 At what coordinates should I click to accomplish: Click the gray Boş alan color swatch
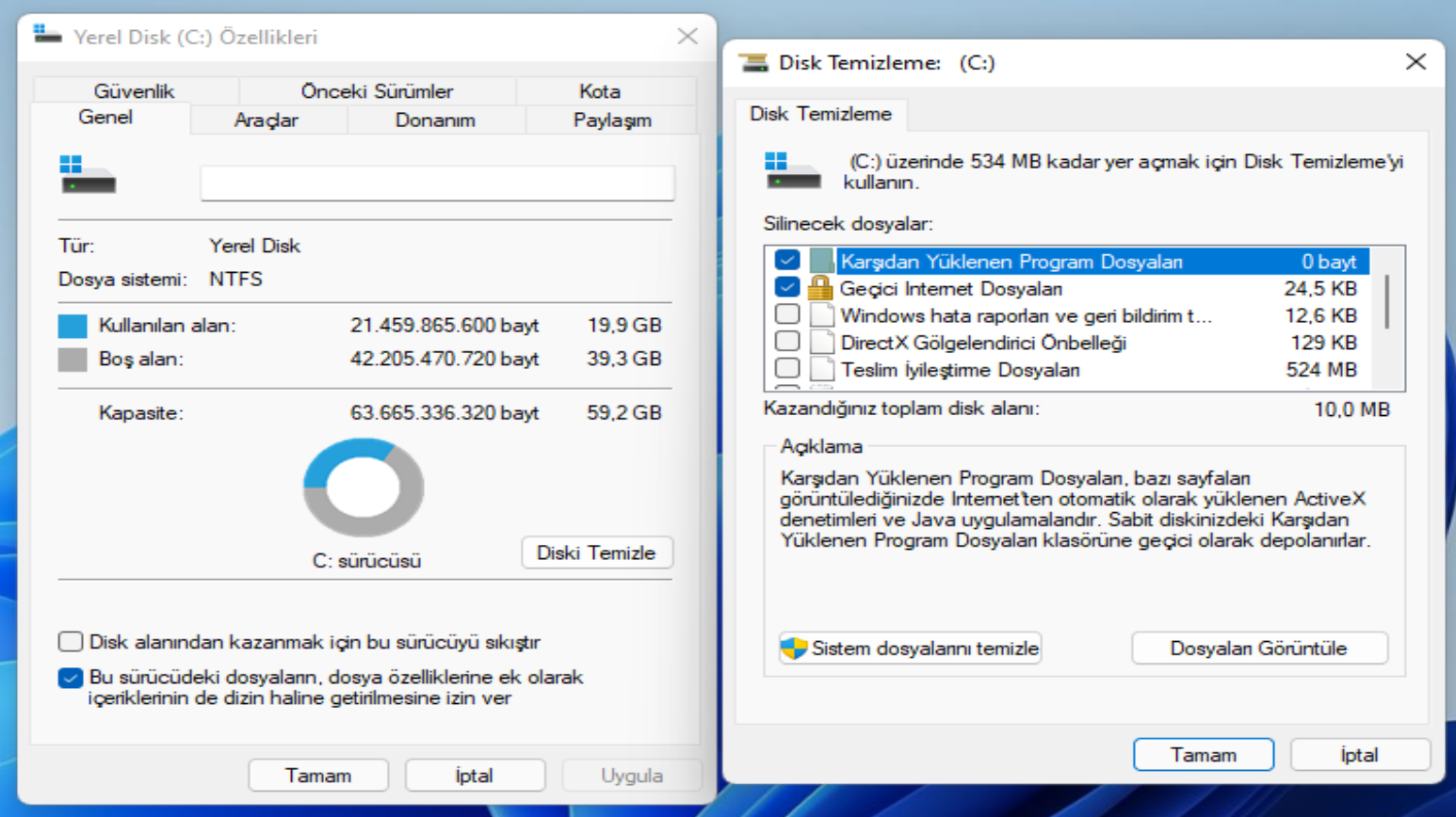pyautogui.click(x=73, y=360)
